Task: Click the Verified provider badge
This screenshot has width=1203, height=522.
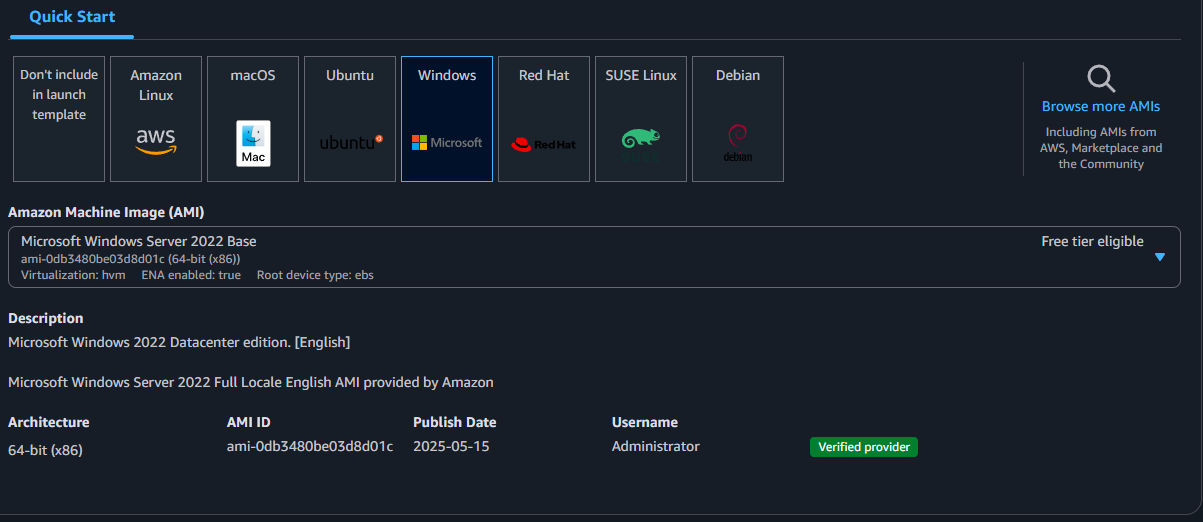Action: (x=863, y=447)
